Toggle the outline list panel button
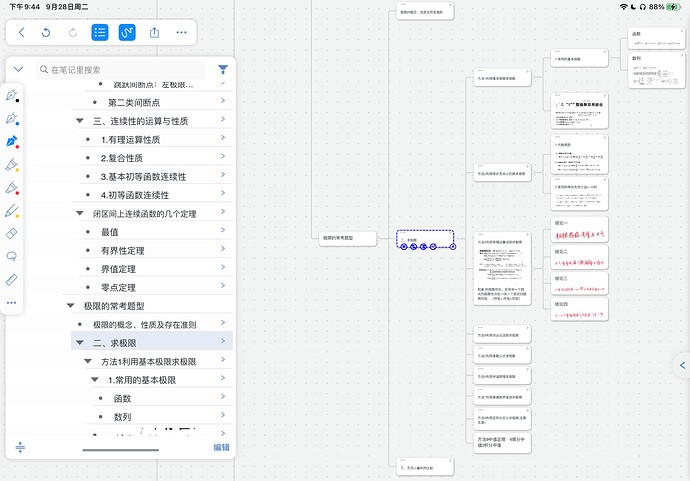Image resolution: width=690 pixels, height=481 pixels. [100, 32]
